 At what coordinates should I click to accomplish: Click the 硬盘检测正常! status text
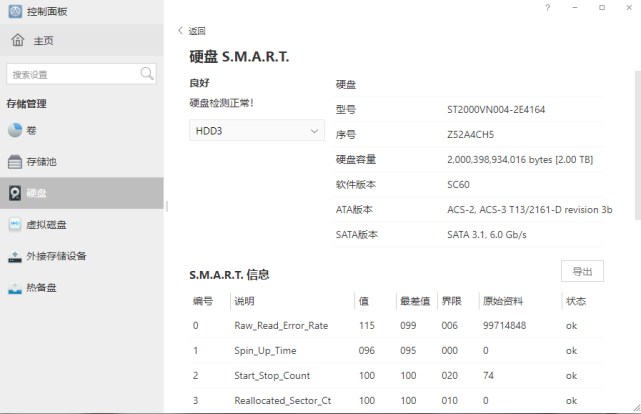[222, 103]
